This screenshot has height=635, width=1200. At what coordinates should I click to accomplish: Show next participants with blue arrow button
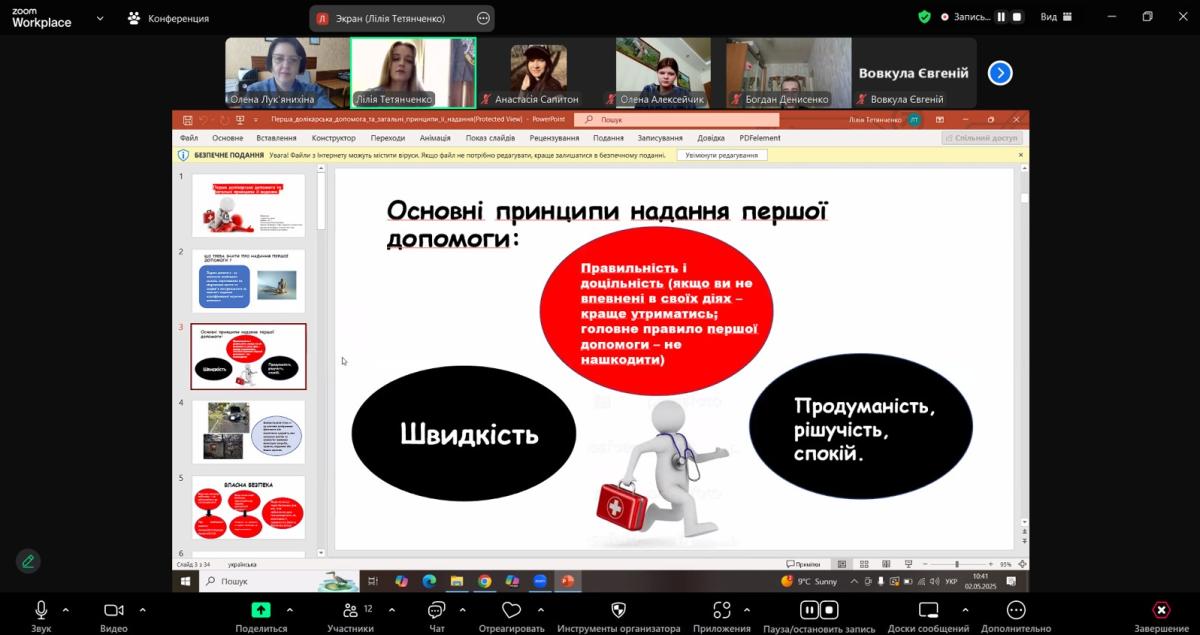point(1000,73)
